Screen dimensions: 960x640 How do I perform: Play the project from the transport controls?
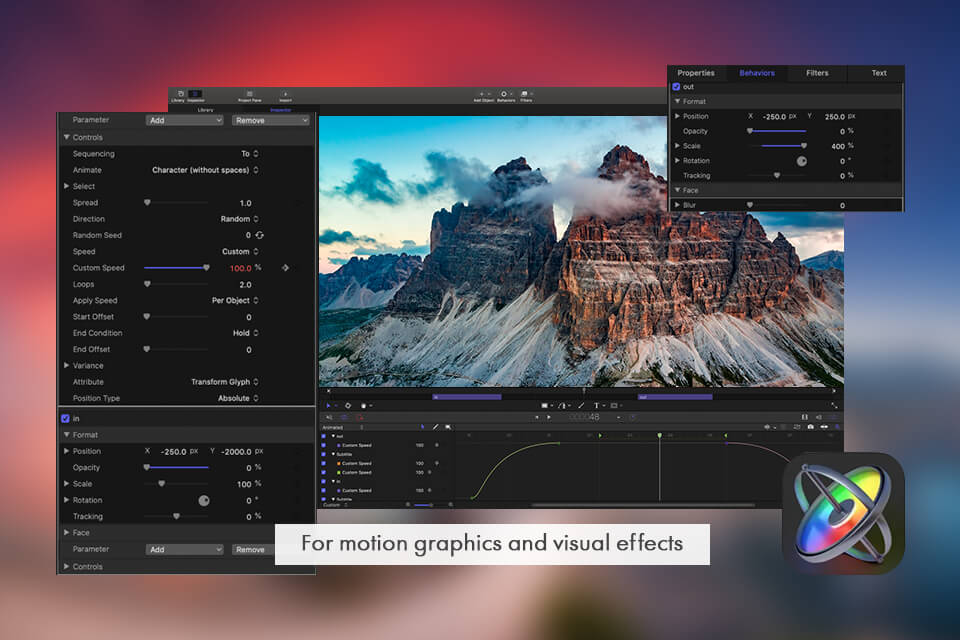click(549, 417)
